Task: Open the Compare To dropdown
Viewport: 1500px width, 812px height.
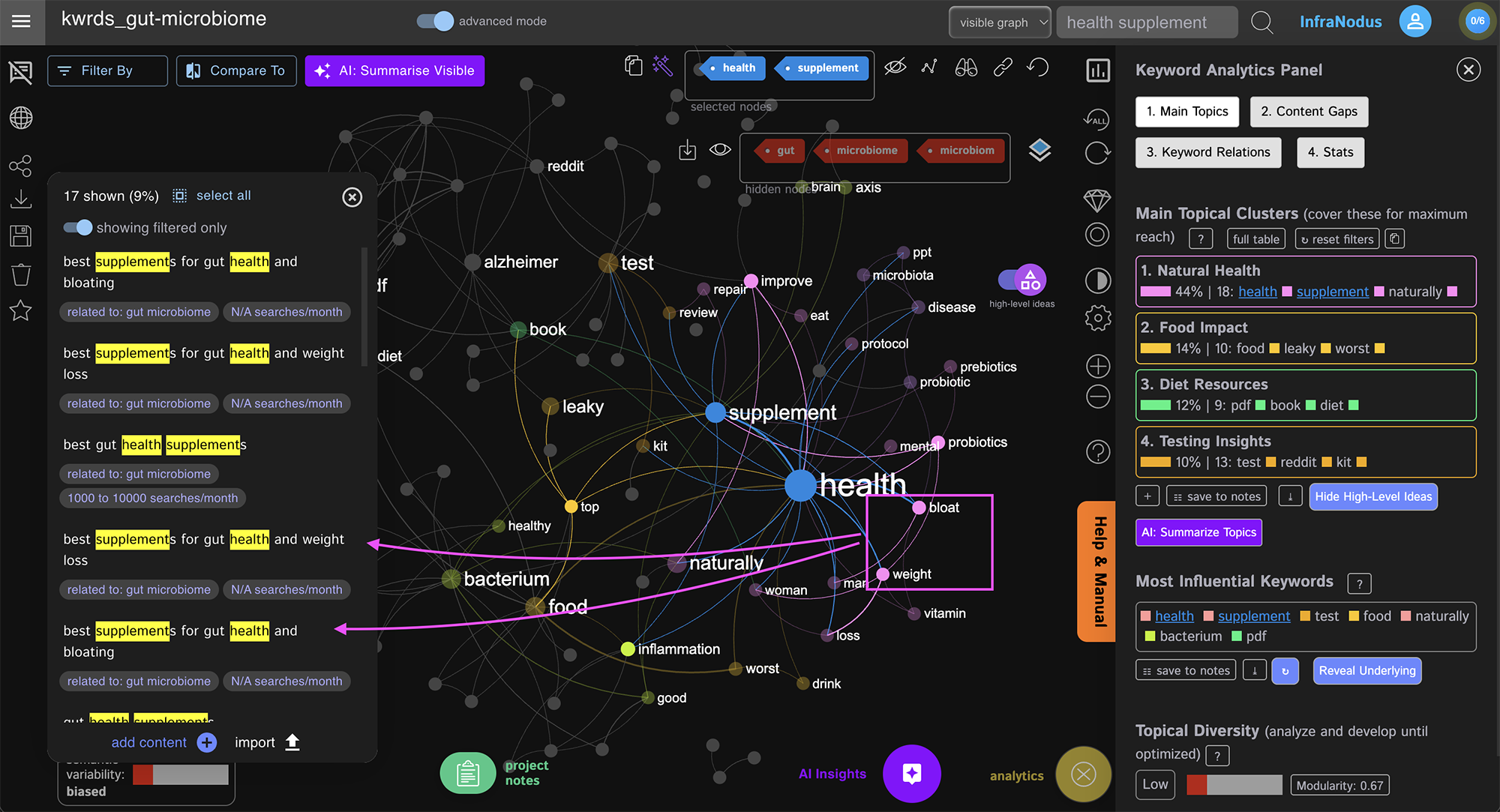Action: (x=236, y=70)
